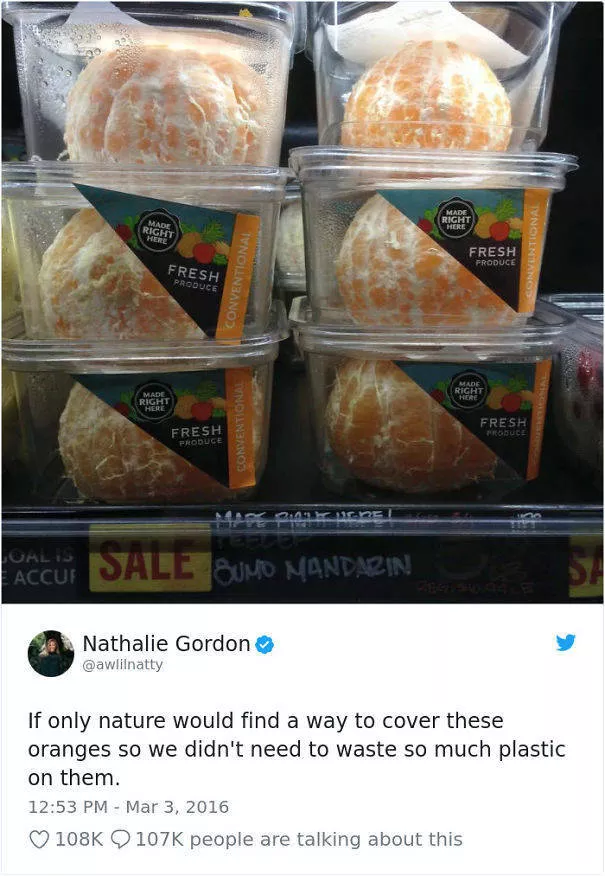Viewport: 605px width, 876px height.
Task: Click the peeled orange in uppermost right container
Action: tap(426, 98)
